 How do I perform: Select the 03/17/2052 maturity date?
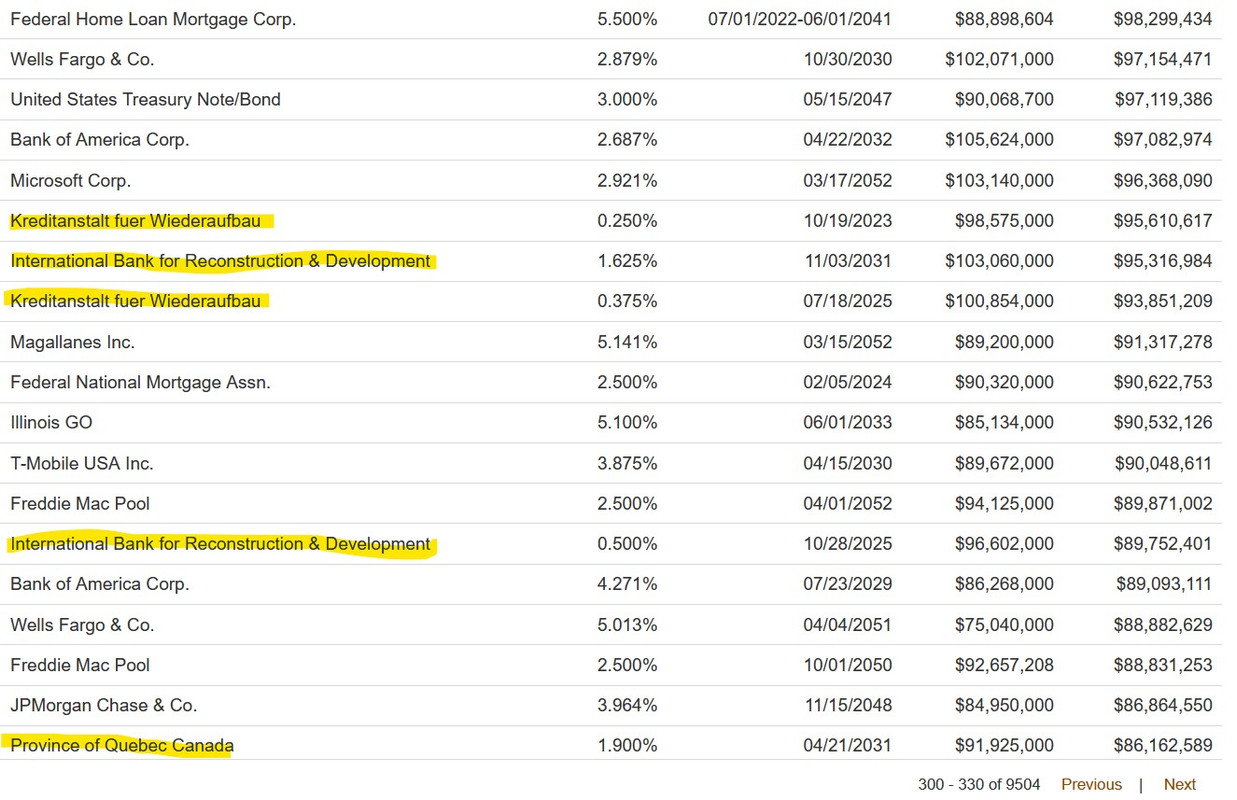(x=848, y=181)
